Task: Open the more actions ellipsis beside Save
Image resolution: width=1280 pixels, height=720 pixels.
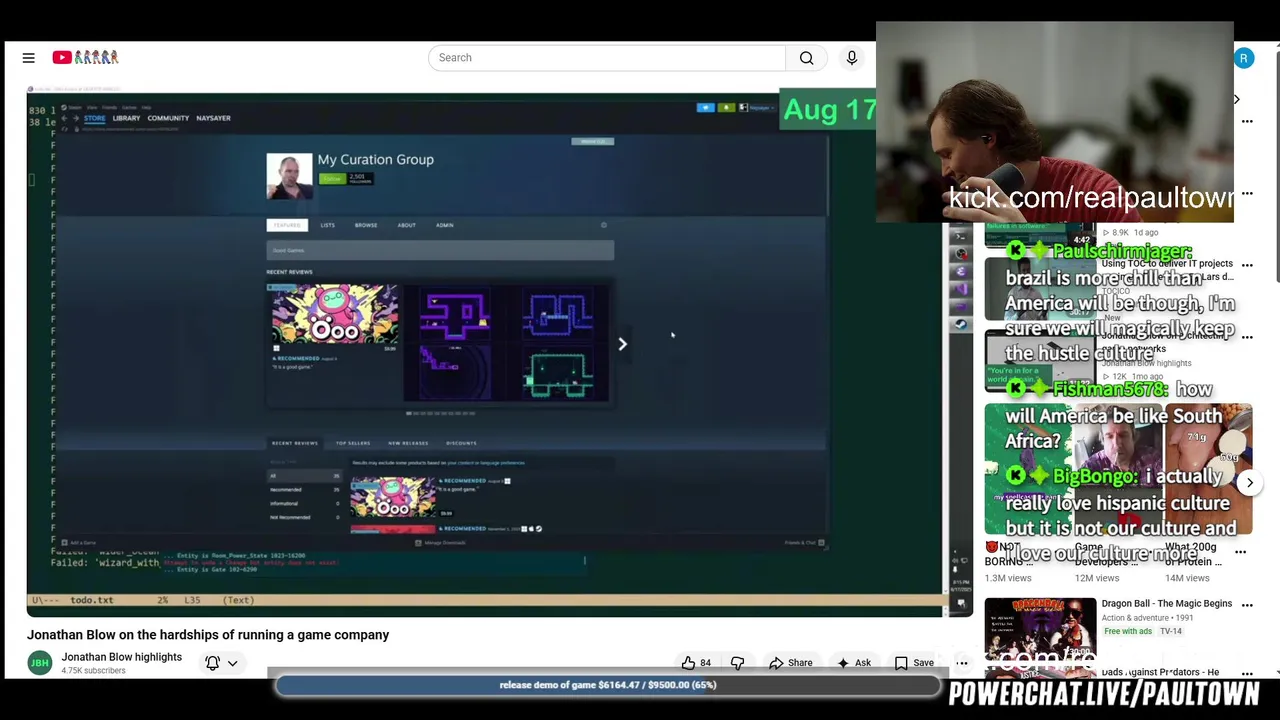Action: (x=962, y=663)
